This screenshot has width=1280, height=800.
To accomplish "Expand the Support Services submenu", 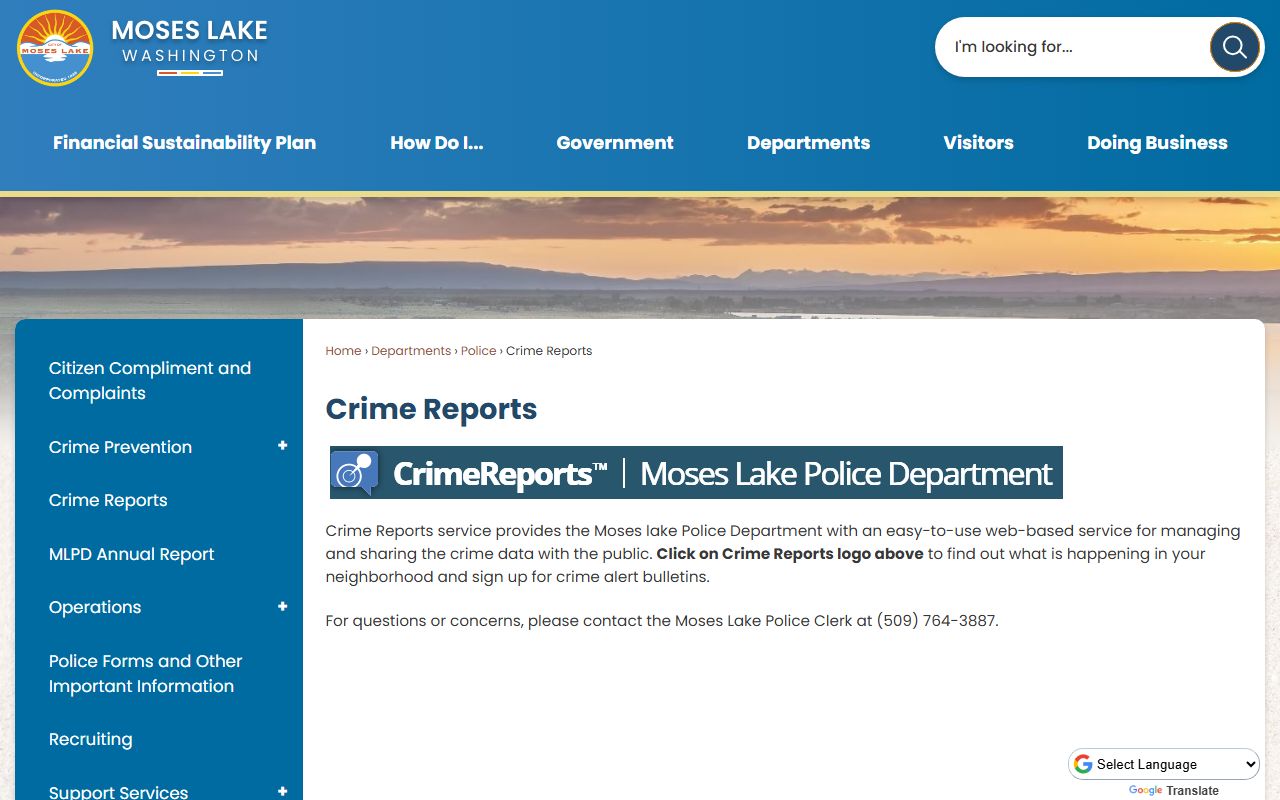I will 283,791.
